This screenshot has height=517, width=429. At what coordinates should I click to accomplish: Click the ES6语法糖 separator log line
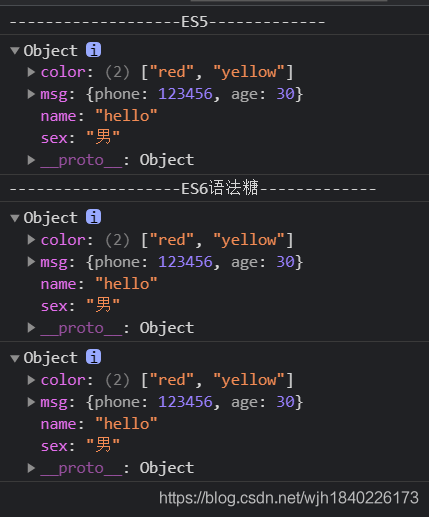coord(214,188)
